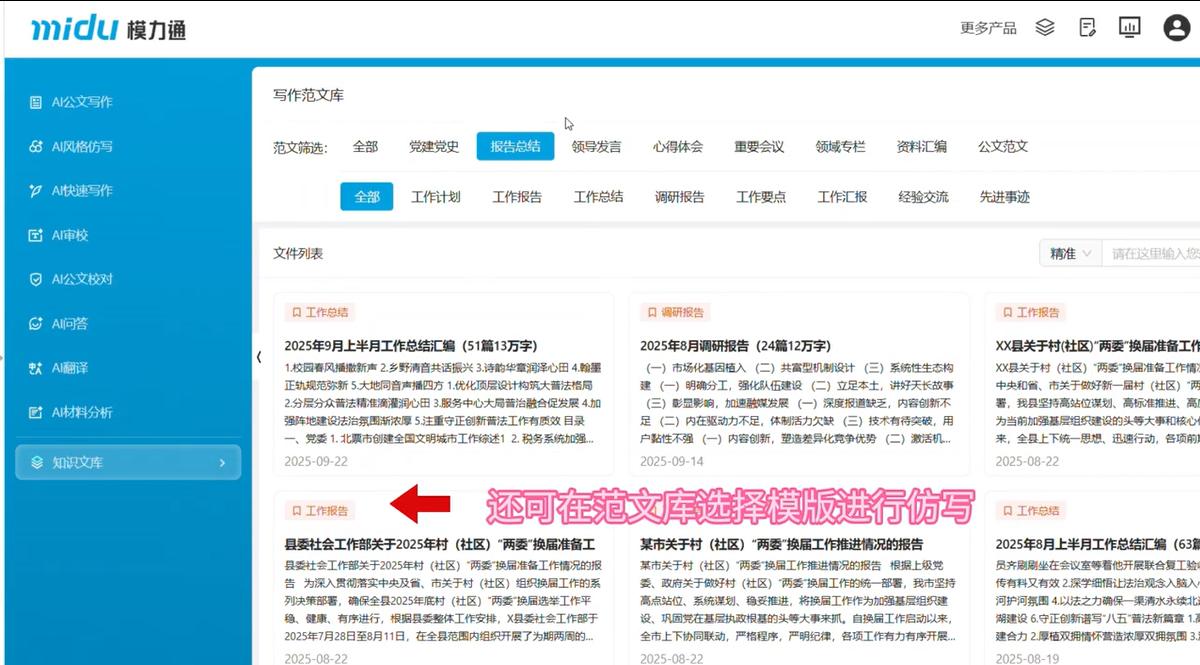This screenshot has width=1200, height=665.
Task: Open the 2025年8月调研报告 card
Action: tap(735, 346)
